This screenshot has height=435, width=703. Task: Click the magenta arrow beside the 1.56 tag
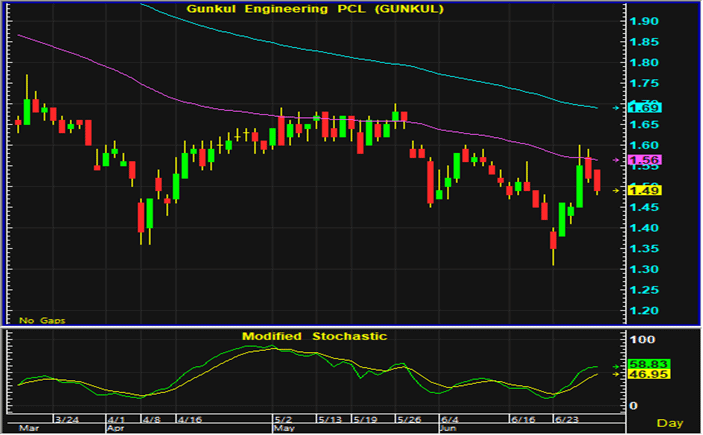pyautogui.click(x=615, y=160)
